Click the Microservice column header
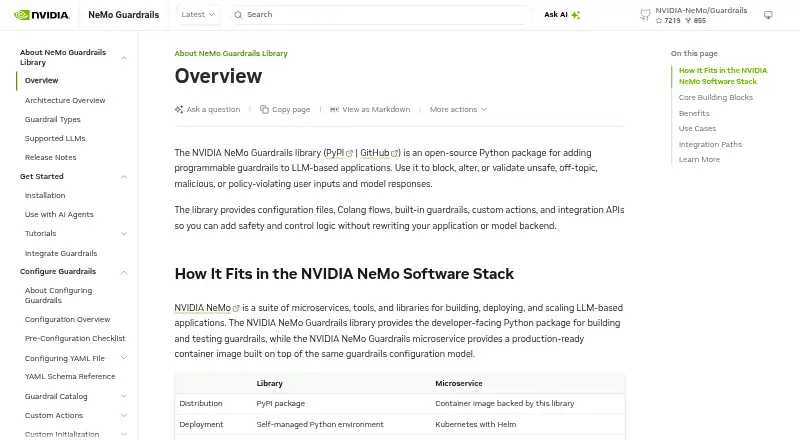Viewport: 800px width, 440px height. (x=459, y=383)
